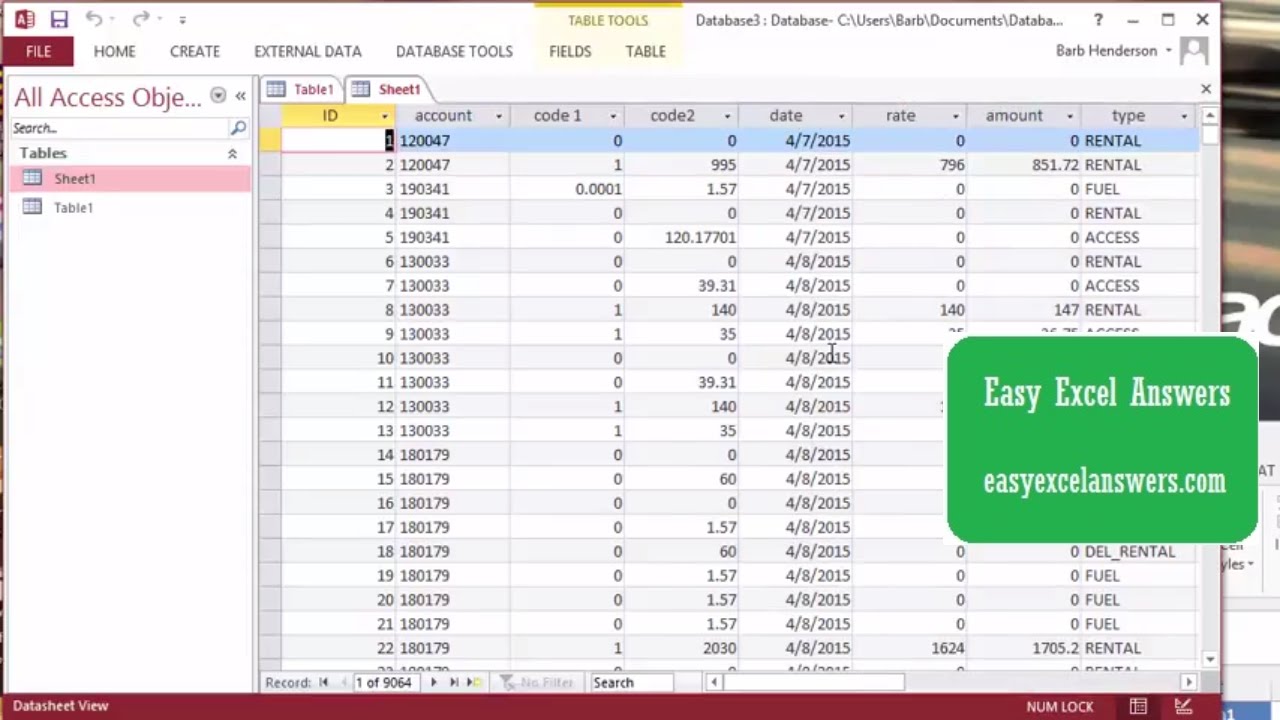
Task: Go to the first record
Action: [x=323, y=683]
